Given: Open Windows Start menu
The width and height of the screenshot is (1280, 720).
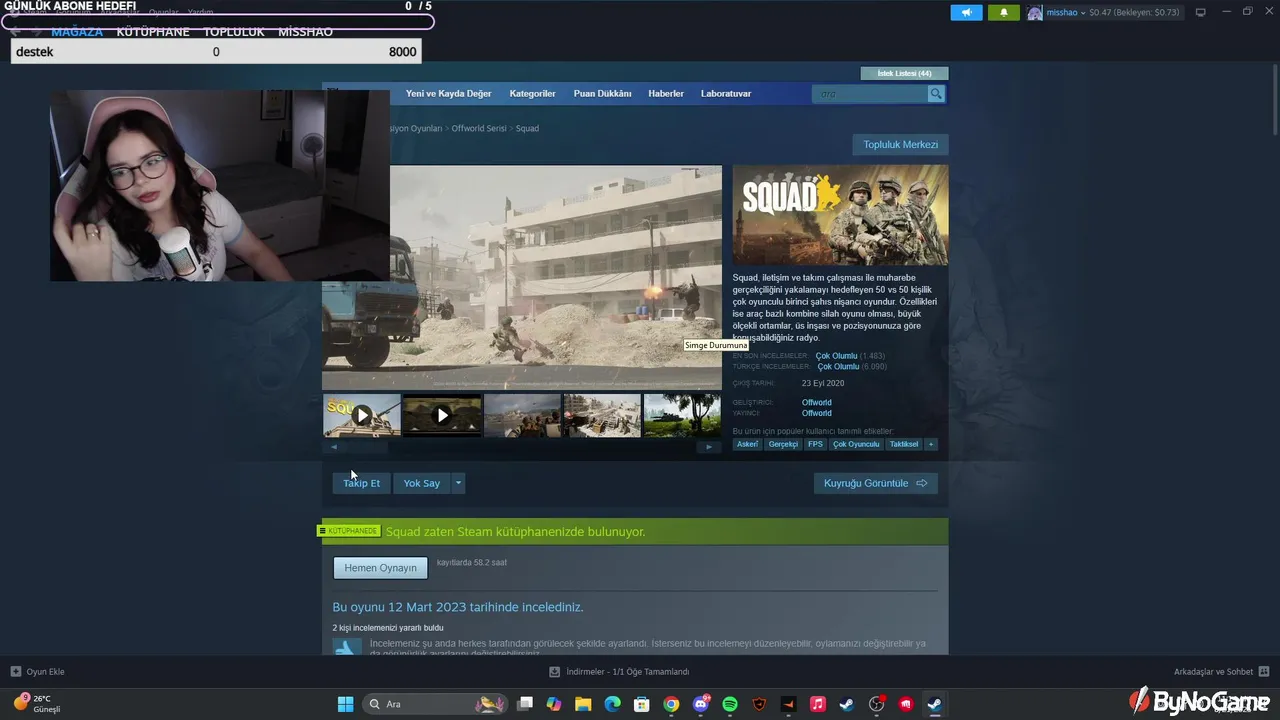Looking at the screenshot, I should click(345, 704).
